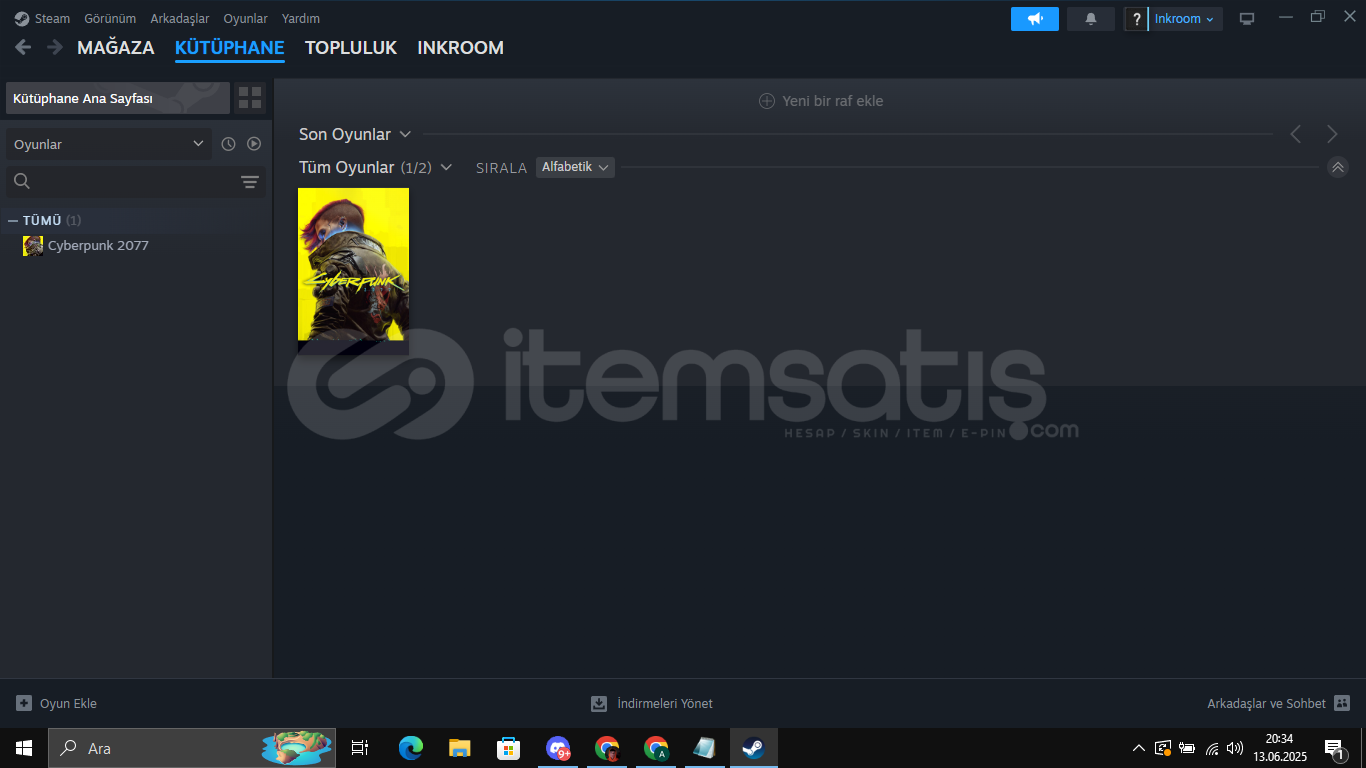
Task: Click the library search field
Action: click(120, 181)
